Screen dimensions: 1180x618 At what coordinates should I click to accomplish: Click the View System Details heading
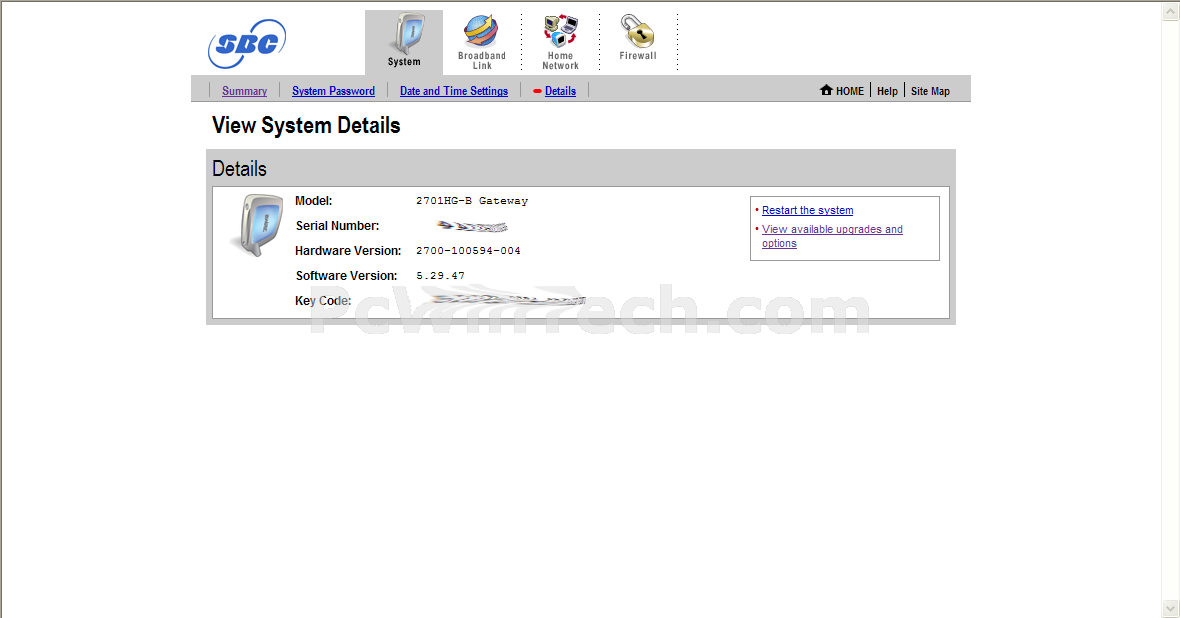[306, 126]
